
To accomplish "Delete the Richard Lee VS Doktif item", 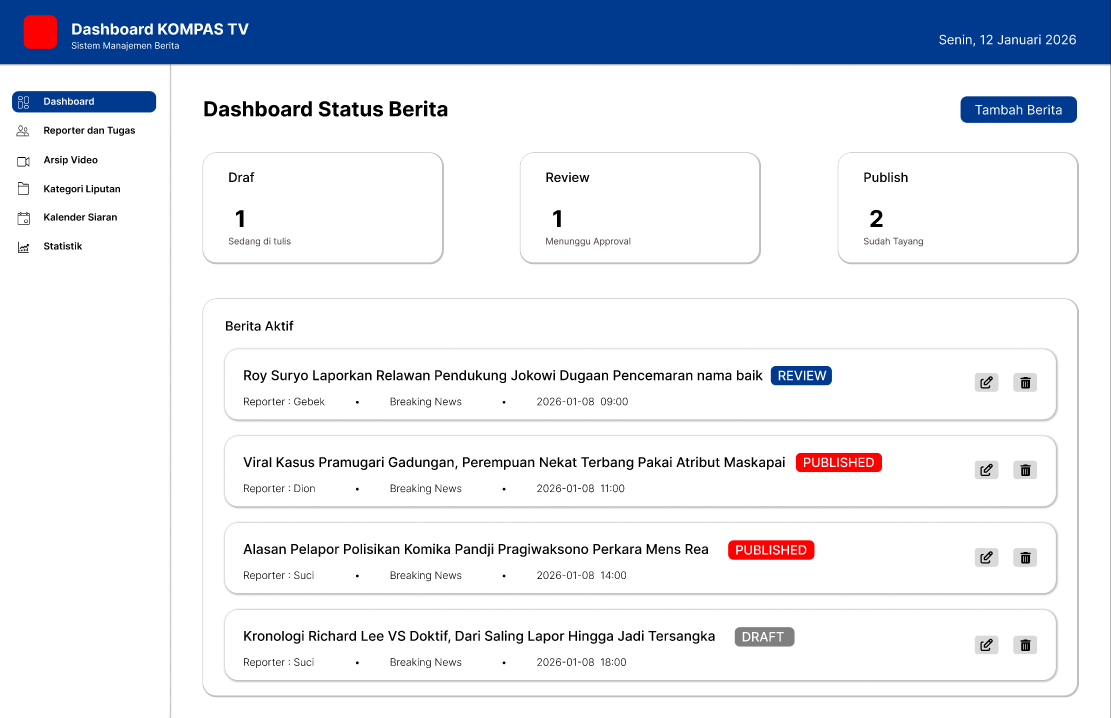I will 1024,645.
